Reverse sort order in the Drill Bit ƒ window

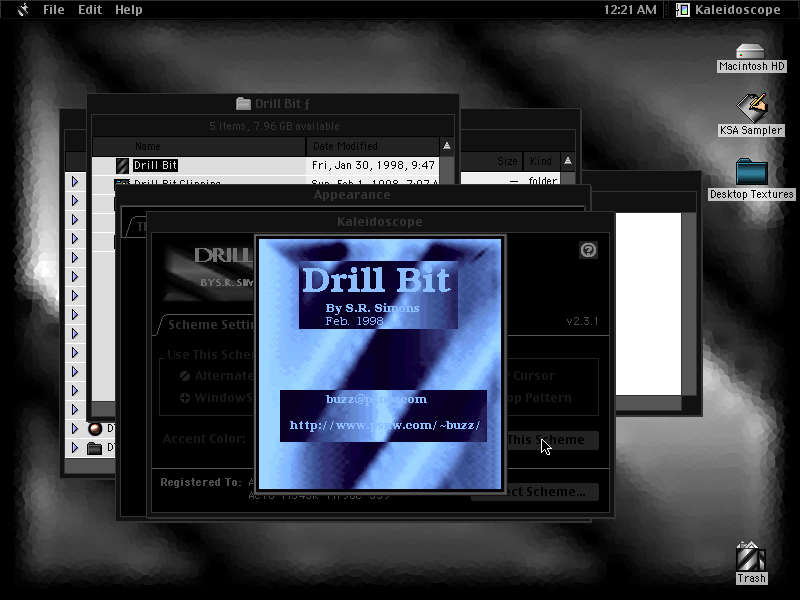coord(447,146)
